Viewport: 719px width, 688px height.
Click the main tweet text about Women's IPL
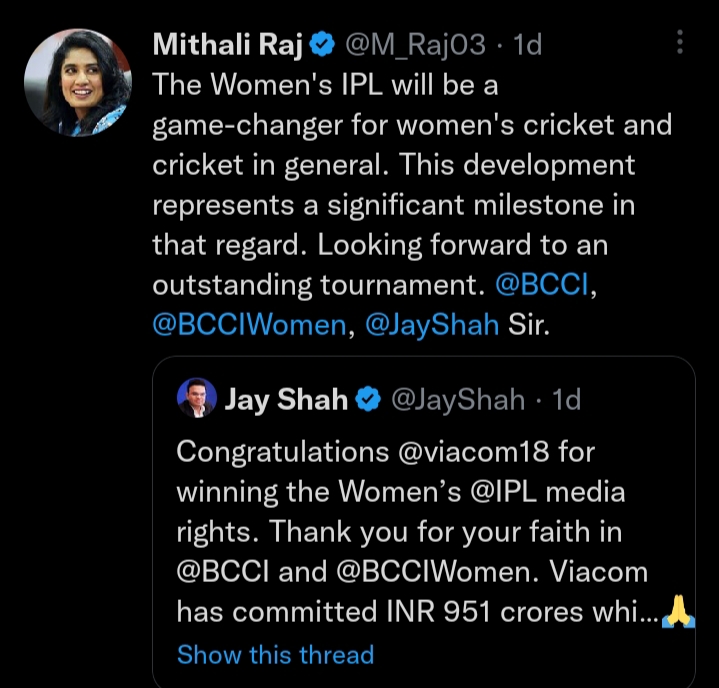(400, 165)
